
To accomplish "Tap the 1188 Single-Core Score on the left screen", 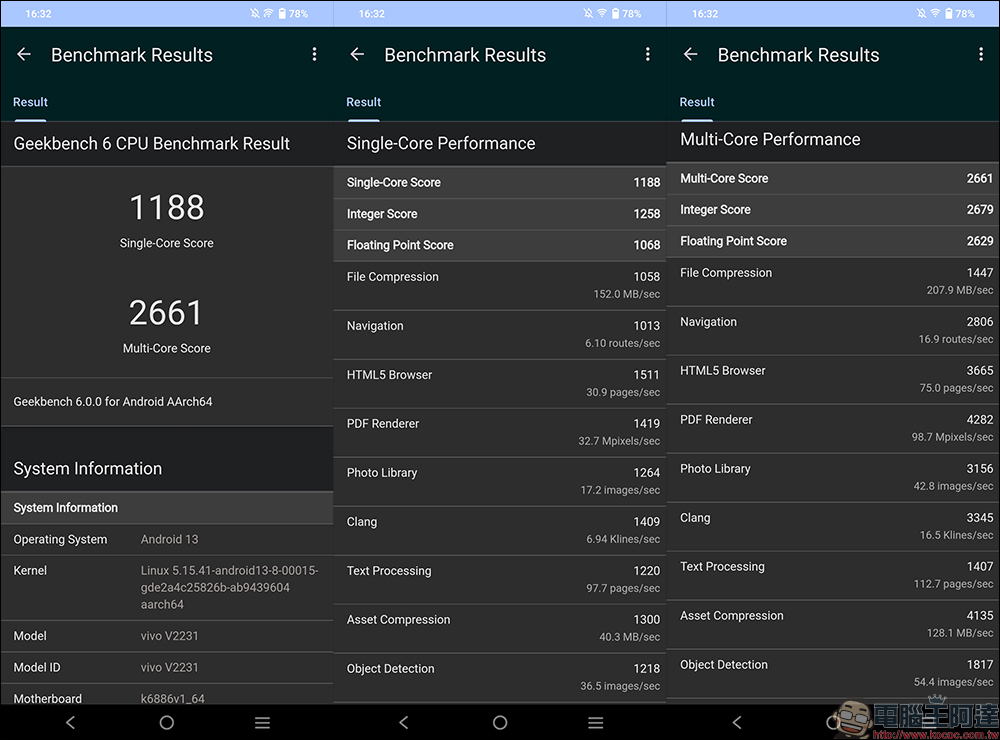I will (x=166, y=208).
